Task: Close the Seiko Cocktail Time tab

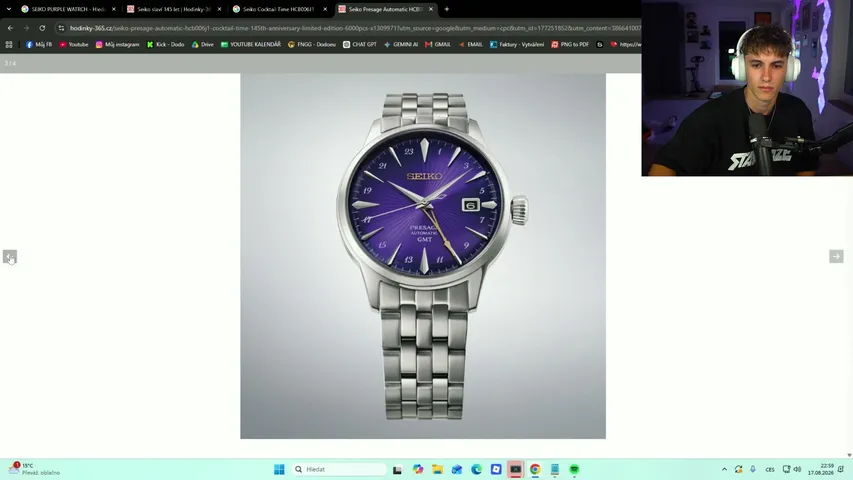Action: pyautogui.click(x=325, y=9)
